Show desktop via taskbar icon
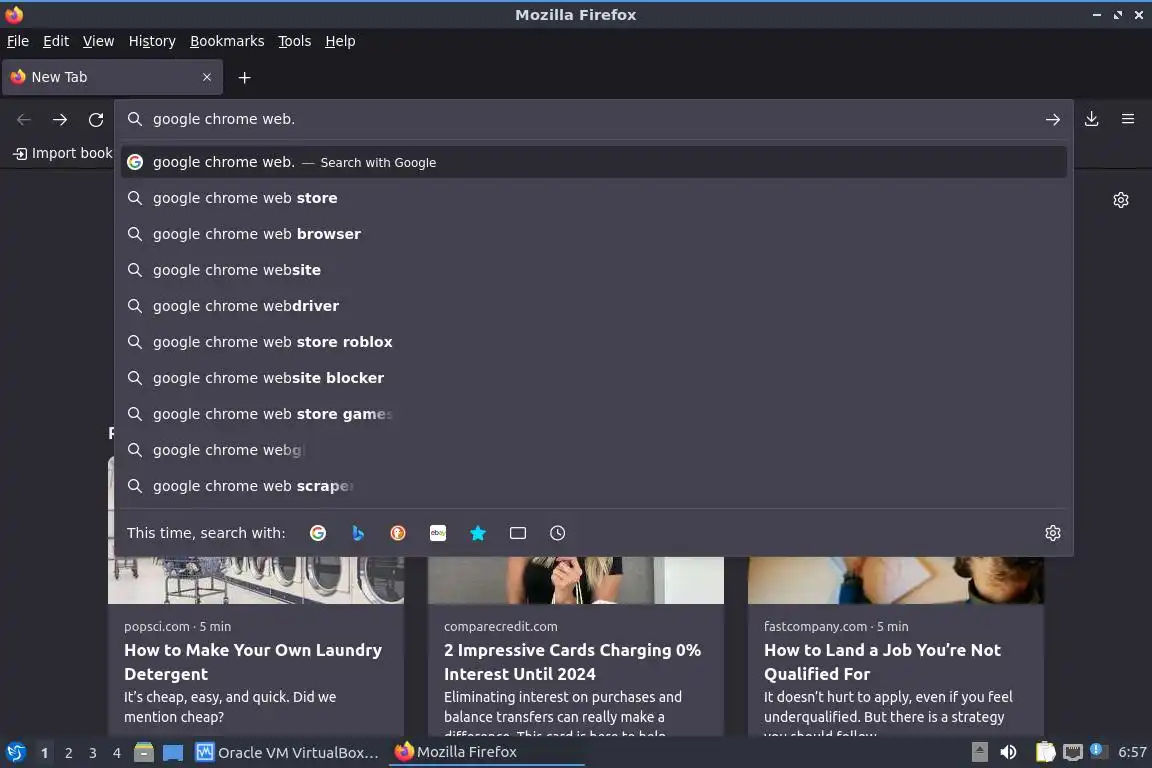This screenshot has width=1152, height=768. tap(173, 753)
